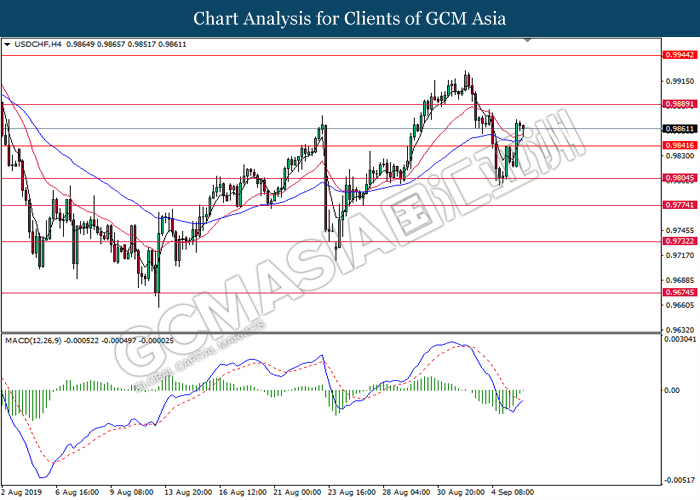Select the 0.98891 resistance price tag
The height and width of the screenshot is (500, 700).
pyautogui.click(x=678, y=103)
